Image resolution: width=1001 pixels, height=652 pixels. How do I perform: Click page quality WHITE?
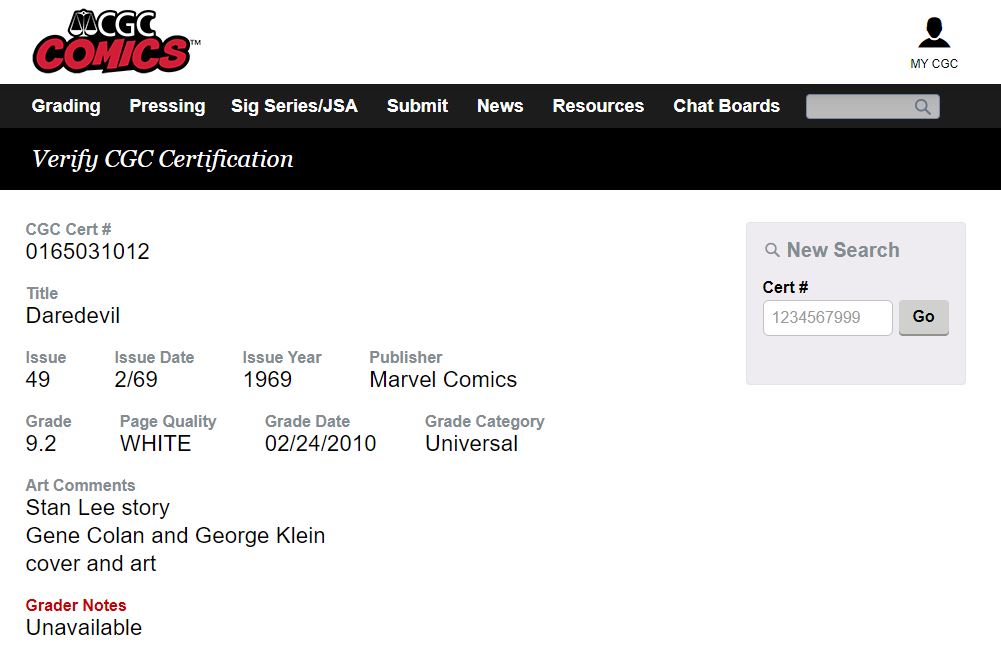(155, 443)
